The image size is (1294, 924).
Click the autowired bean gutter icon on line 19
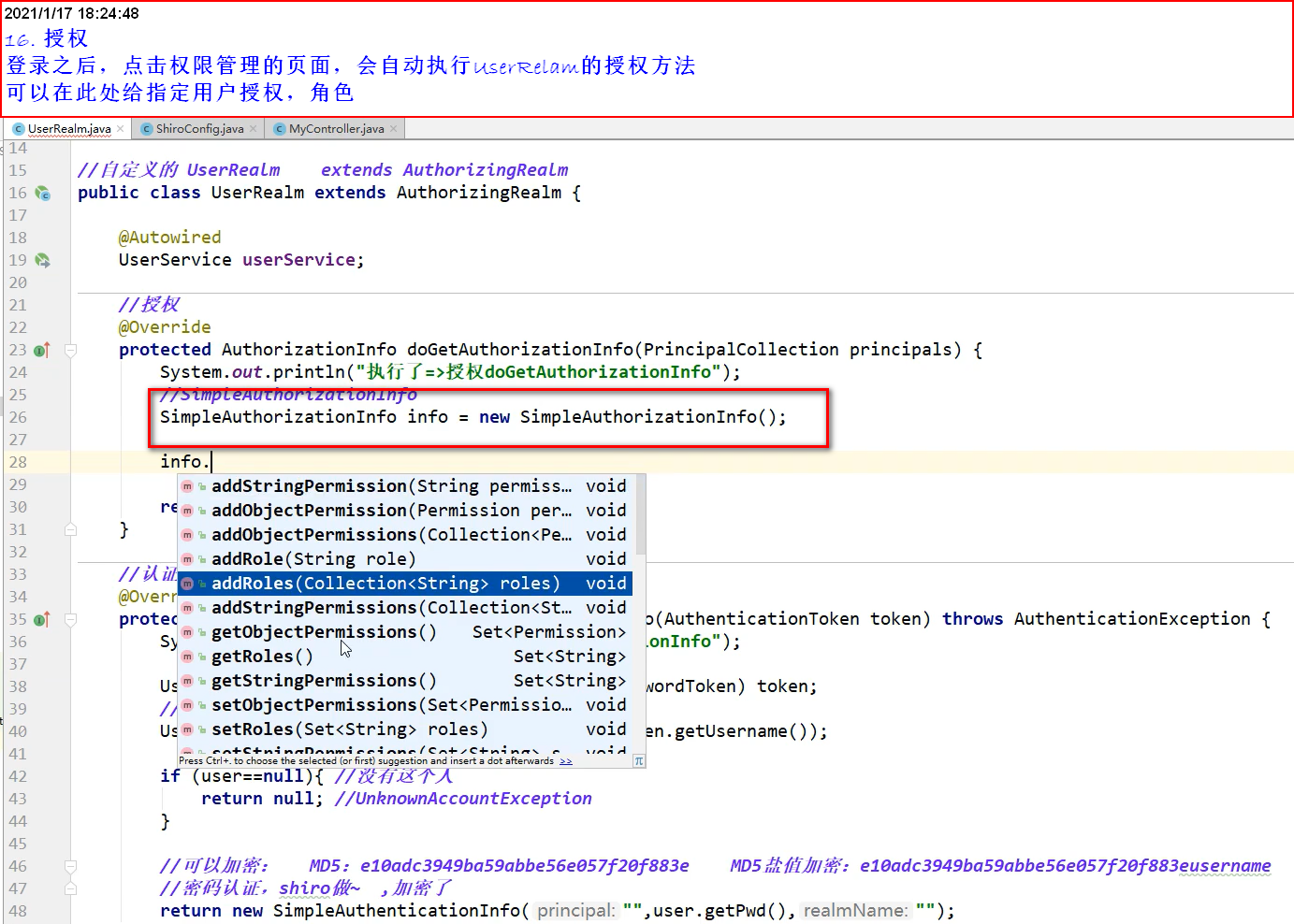(x=42, y=260)
